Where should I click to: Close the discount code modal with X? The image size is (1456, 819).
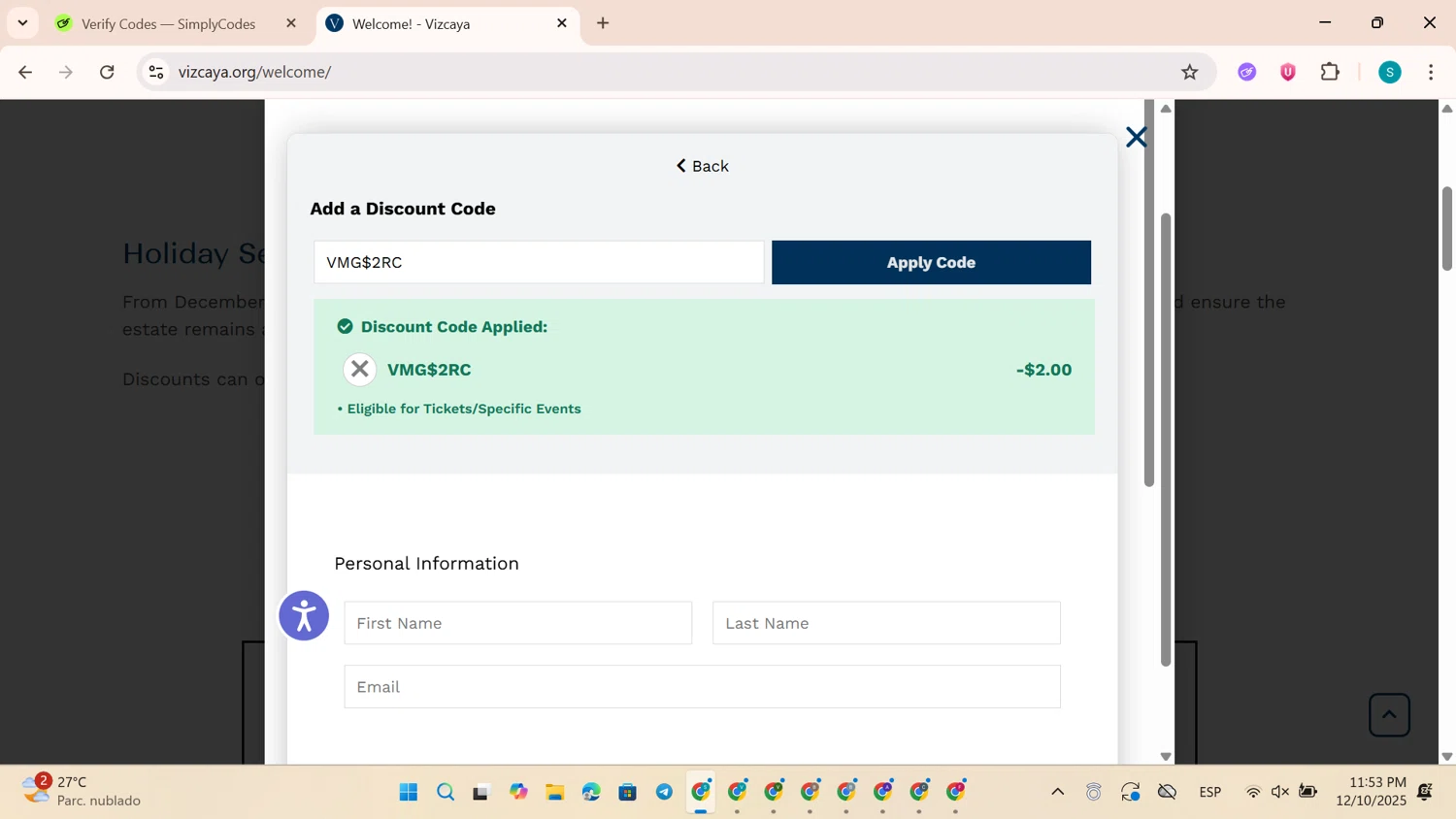[1136, 137]
